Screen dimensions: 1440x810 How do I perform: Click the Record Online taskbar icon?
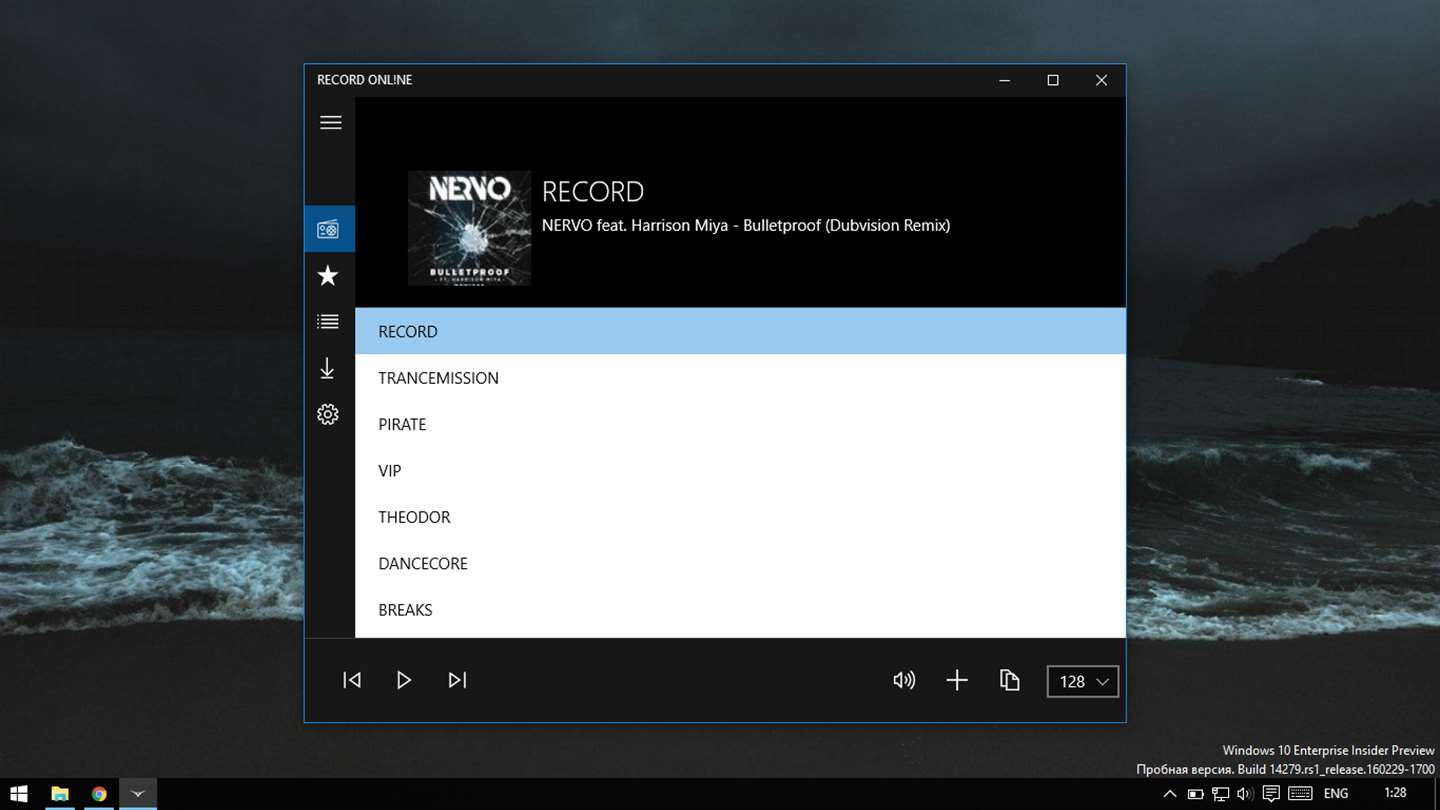[138, 794]
